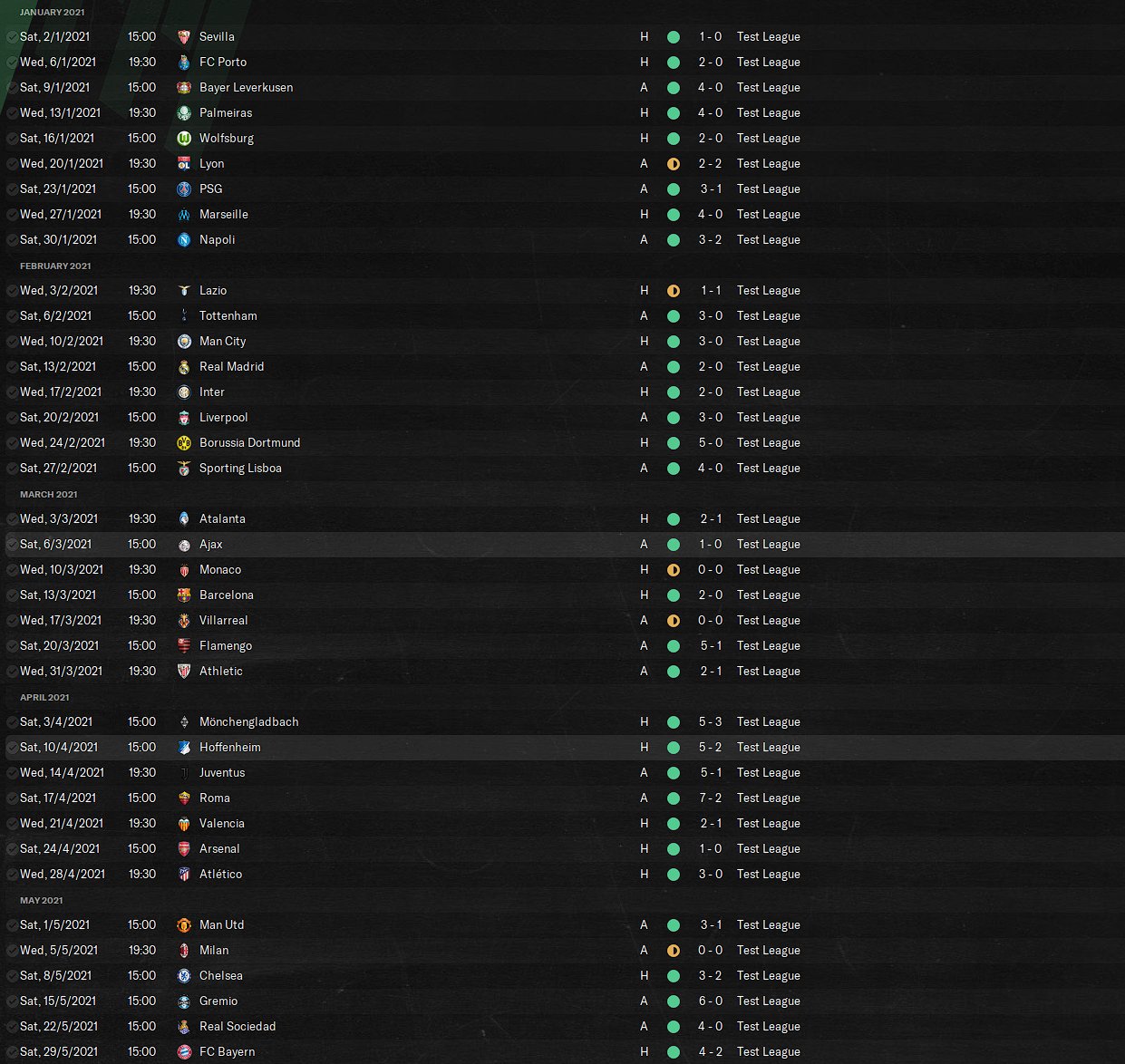Click the Inter club badge
1125x1064 pixels.
tap(184, 392)
